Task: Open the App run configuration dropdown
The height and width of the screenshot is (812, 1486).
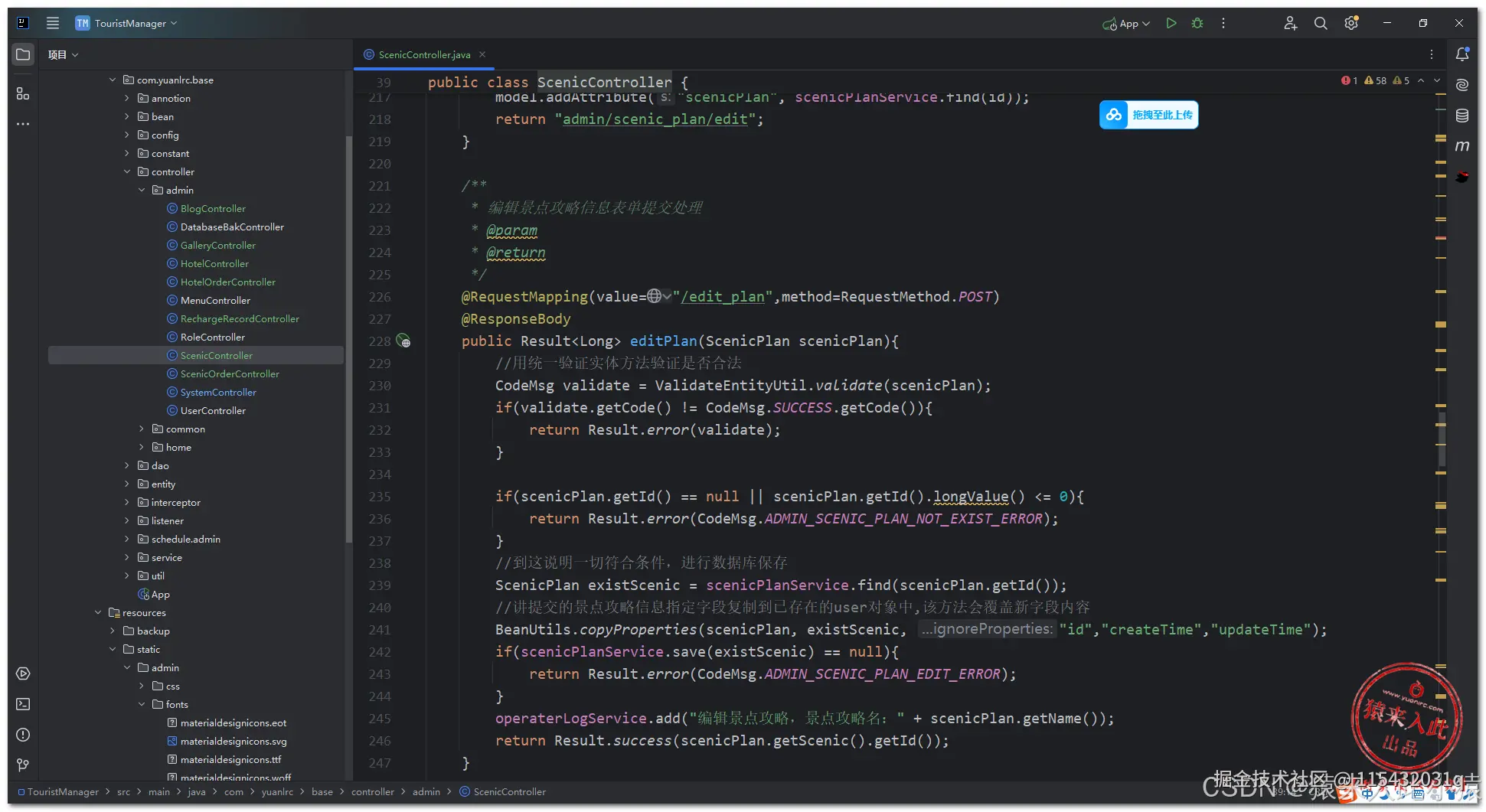Action: pyautogui.click(x=1126, y=23)
